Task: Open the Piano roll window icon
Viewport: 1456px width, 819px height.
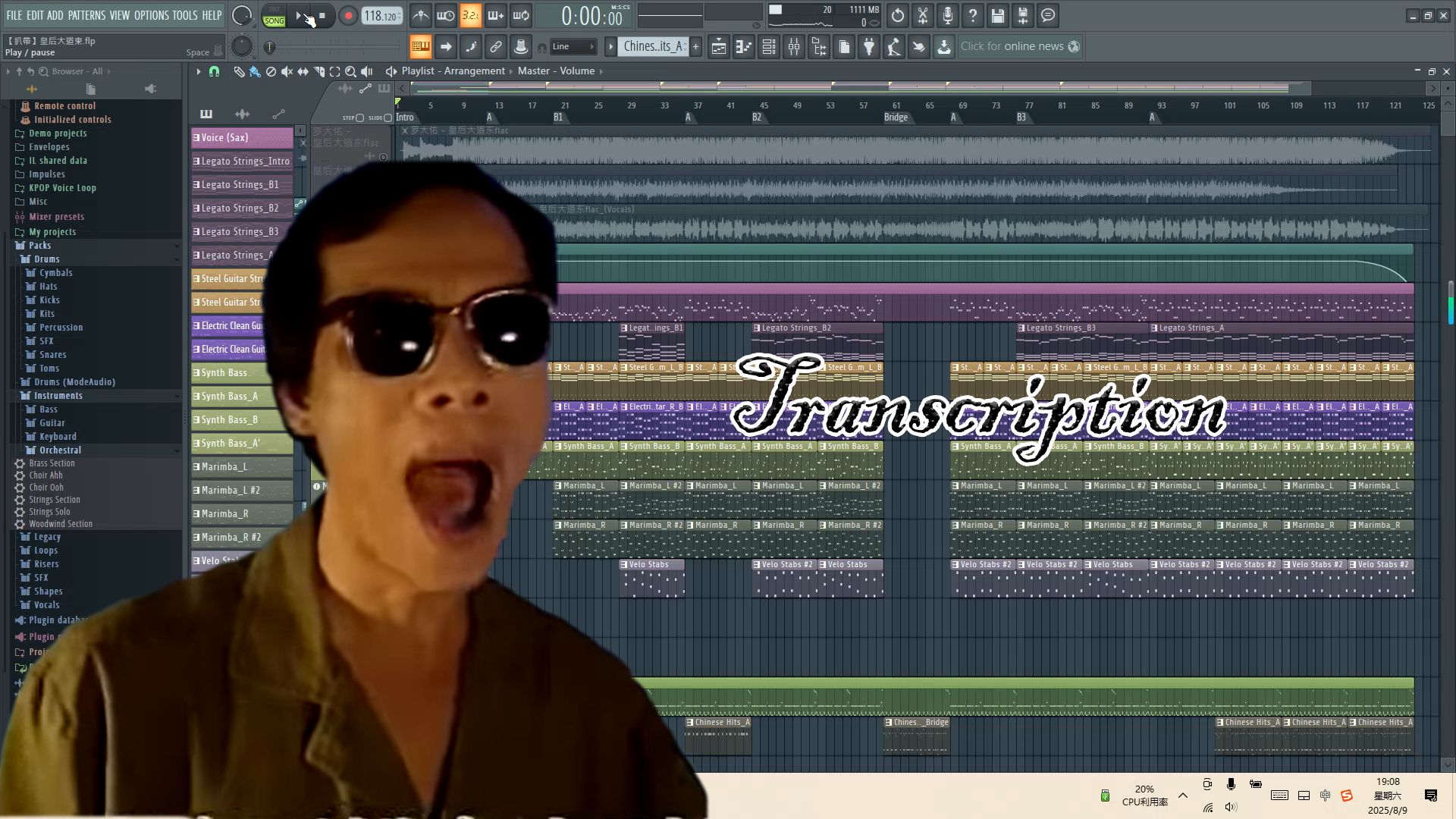Action: pos(744,47)
